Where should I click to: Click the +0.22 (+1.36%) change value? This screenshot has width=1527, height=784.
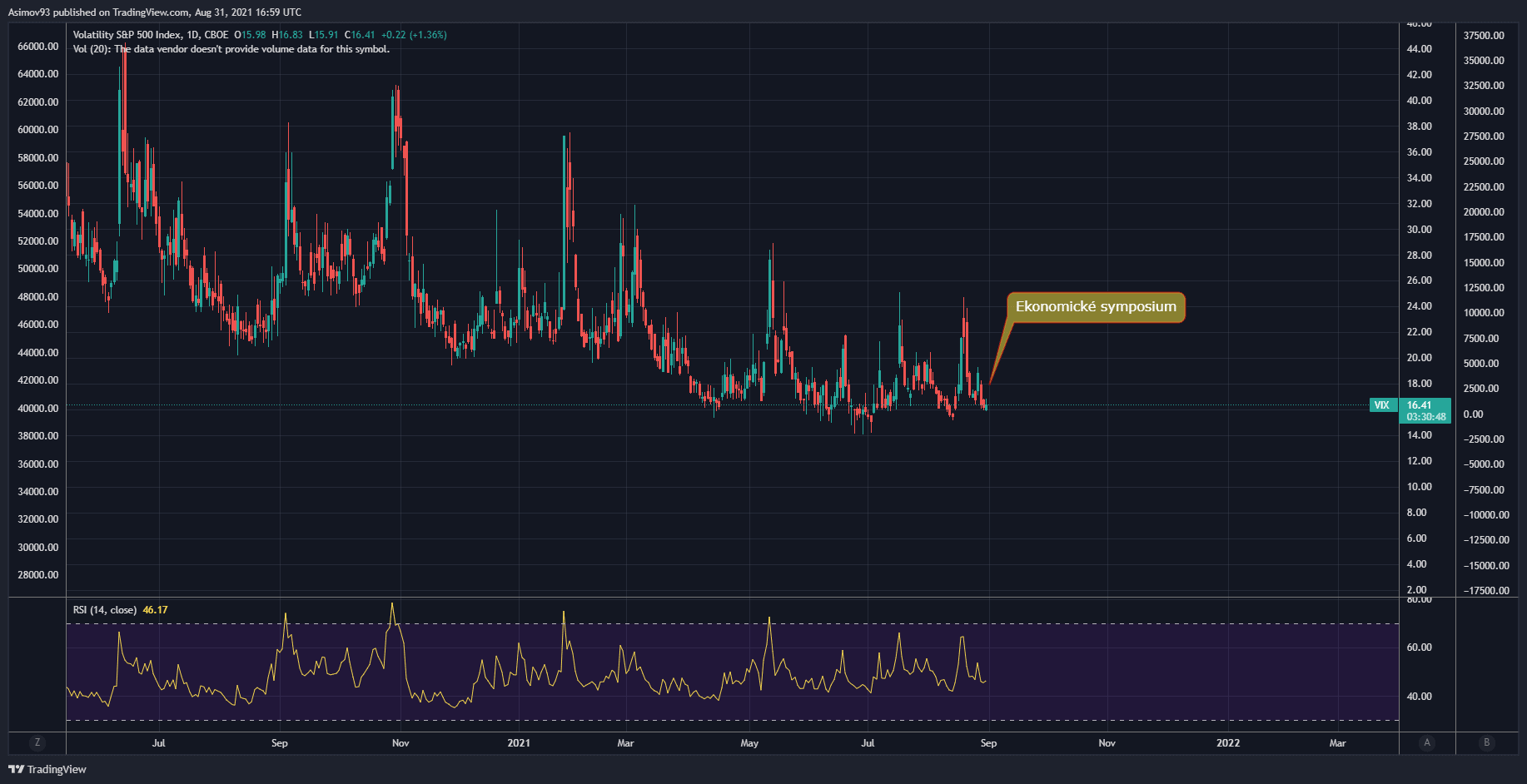click(x=414, y=35)
